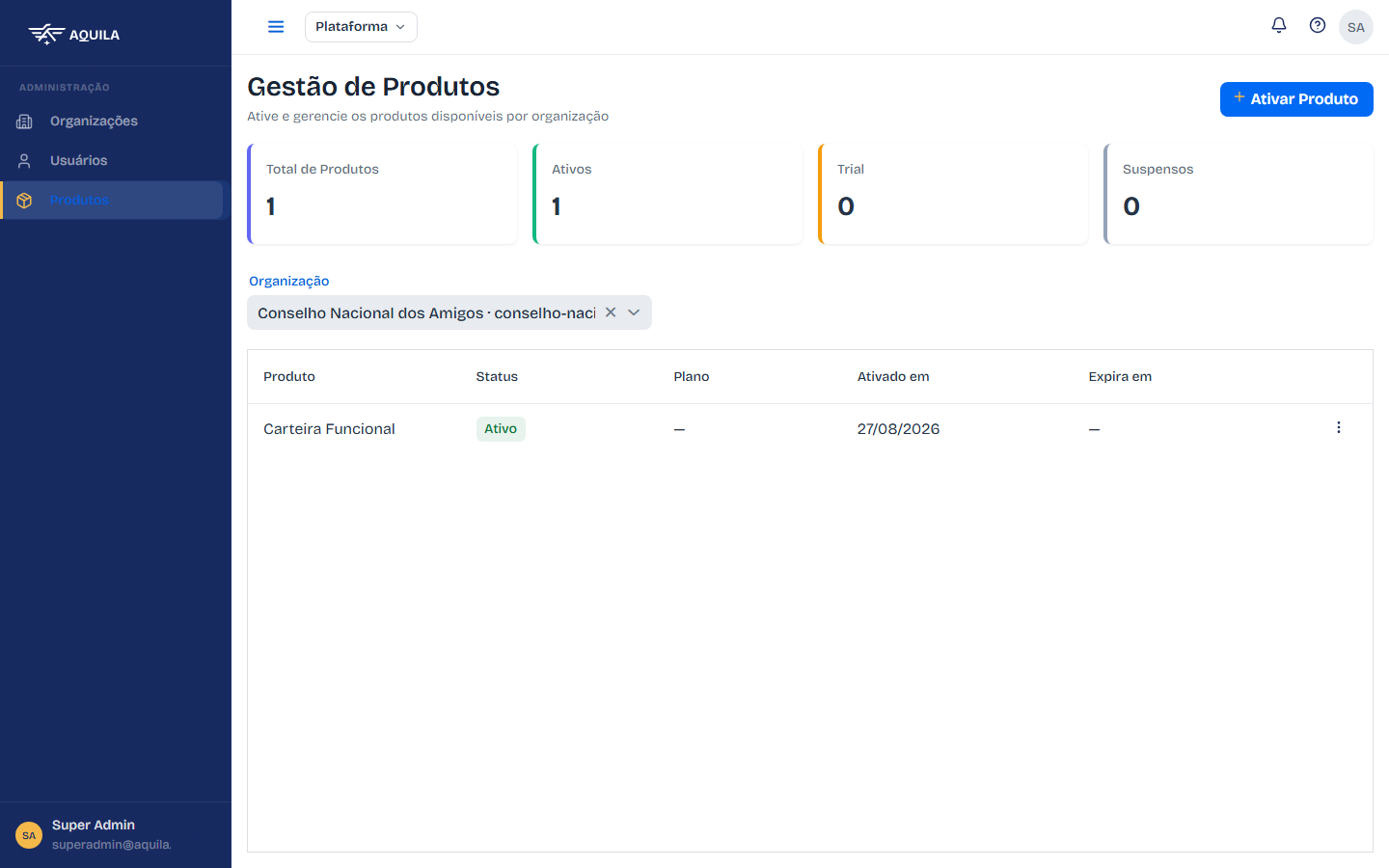Screen dimensions: 1389x868
Task: Click the Plano column header
Action: point(692,376)
